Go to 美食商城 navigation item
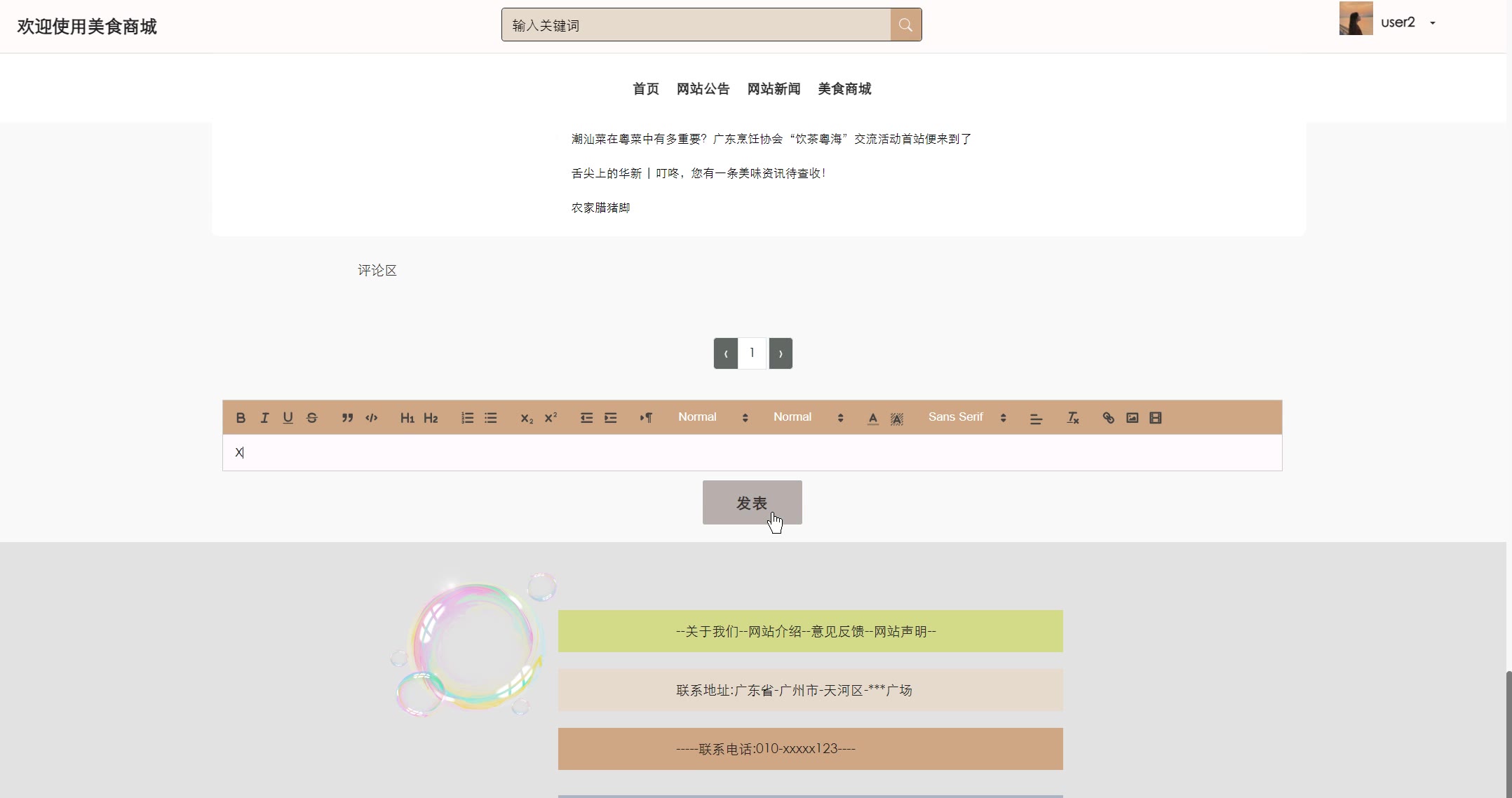 844,89
